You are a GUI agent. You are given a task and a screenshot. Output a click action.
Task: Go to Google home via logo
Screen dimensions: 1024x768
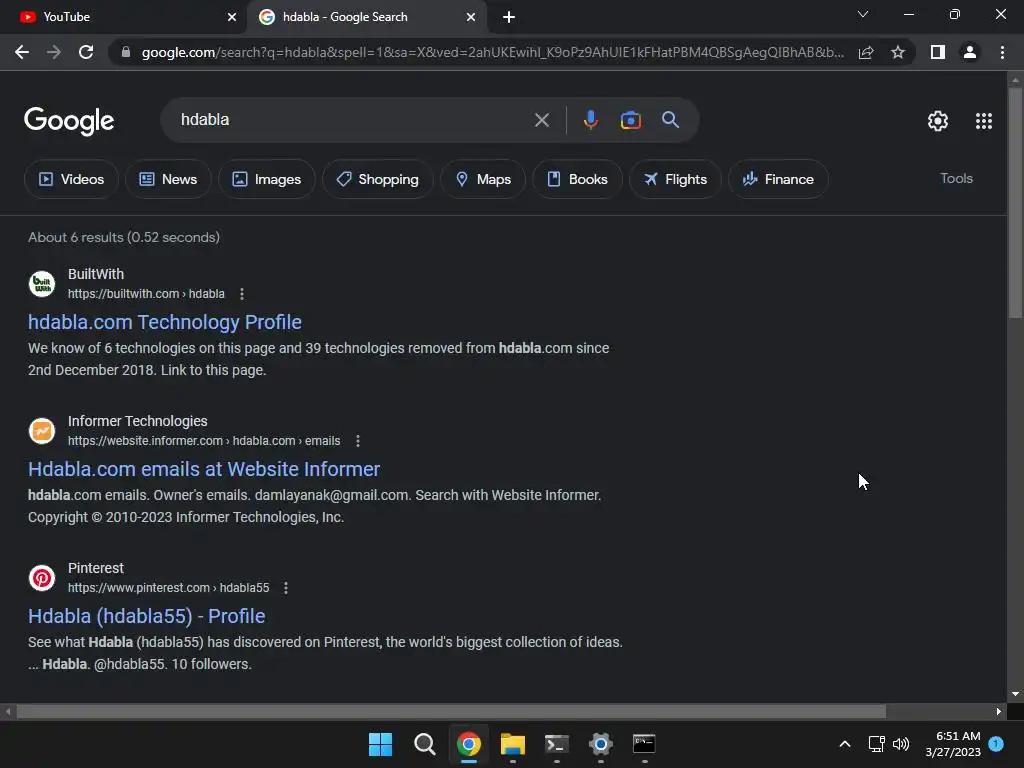69,121
